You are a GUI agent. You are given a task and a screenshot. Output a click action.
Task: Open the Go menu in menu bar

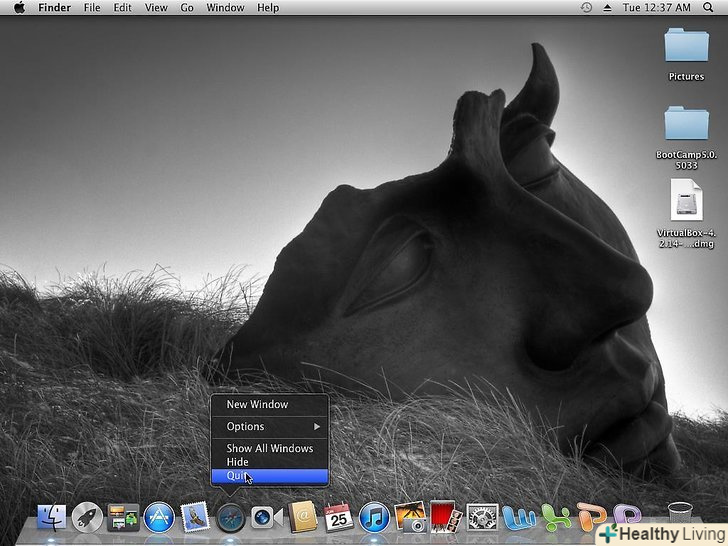point(187,8)
